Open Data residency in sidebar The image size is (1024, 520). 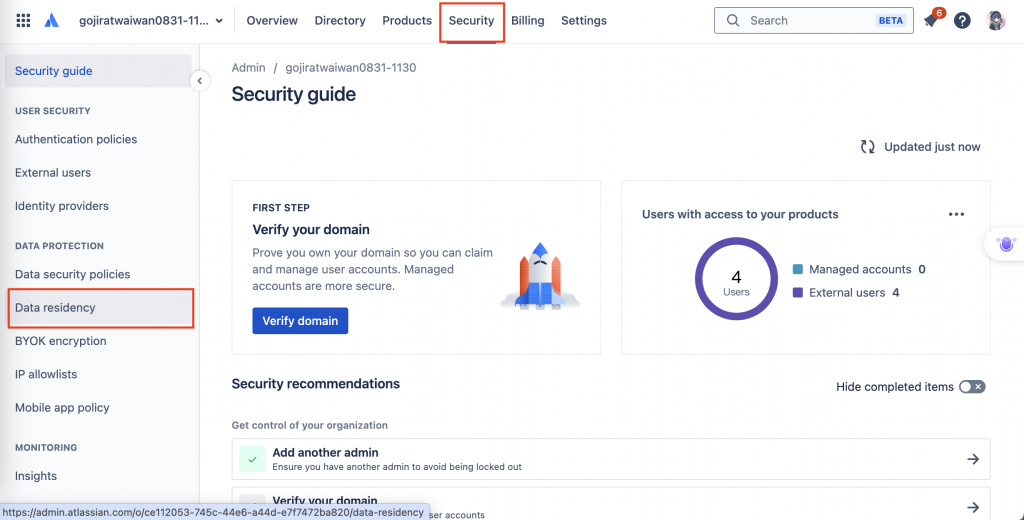click(x=56, y=308)
